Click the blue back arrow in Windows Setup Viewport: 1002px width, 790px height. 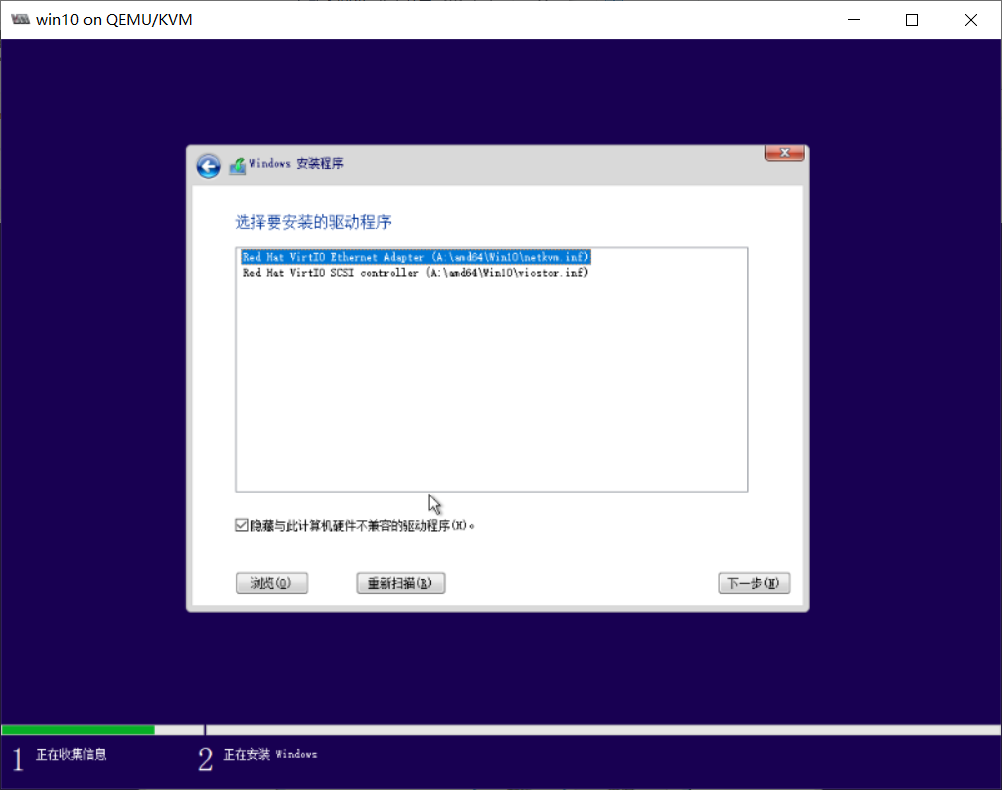pyautogui.click(x=208, y=166)
